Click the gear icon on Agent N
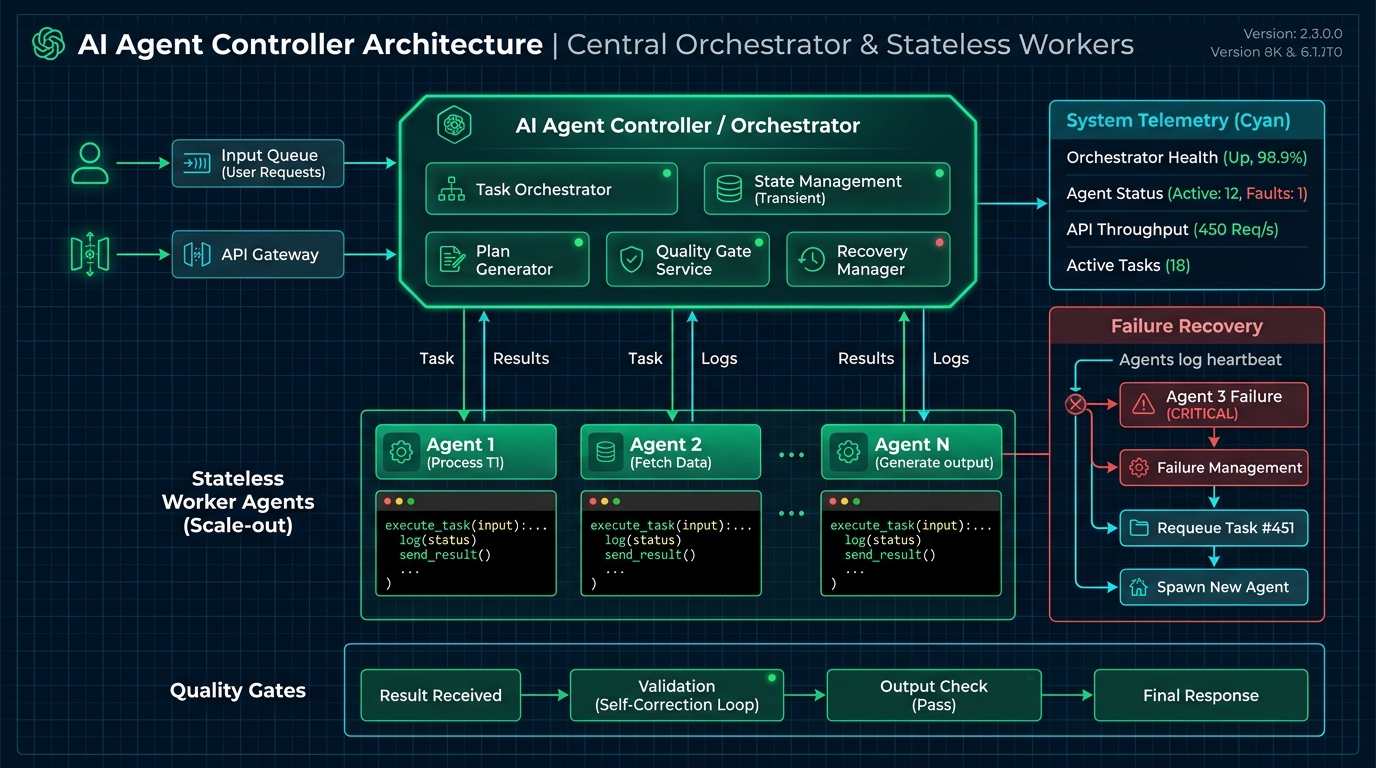 [849, 452]
